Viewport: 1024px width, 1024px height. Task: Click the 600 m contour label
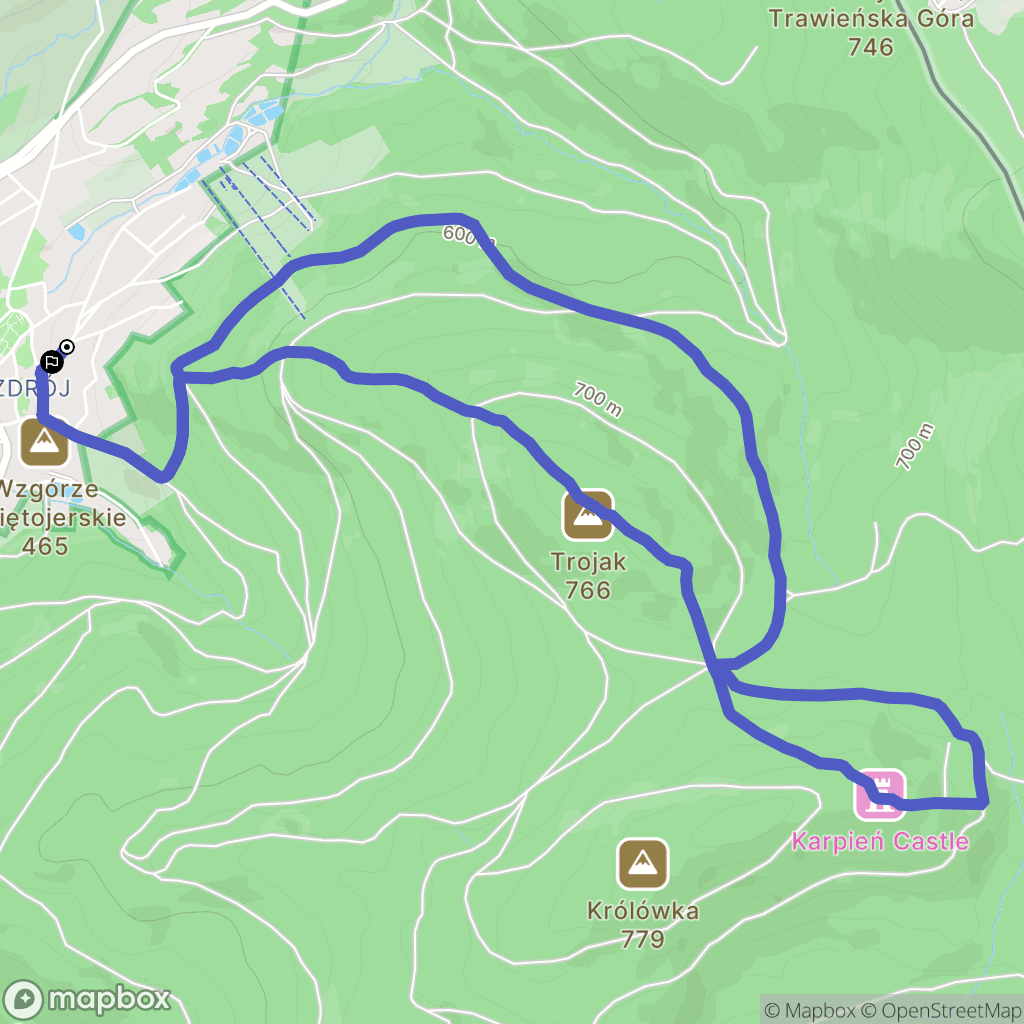468,237
